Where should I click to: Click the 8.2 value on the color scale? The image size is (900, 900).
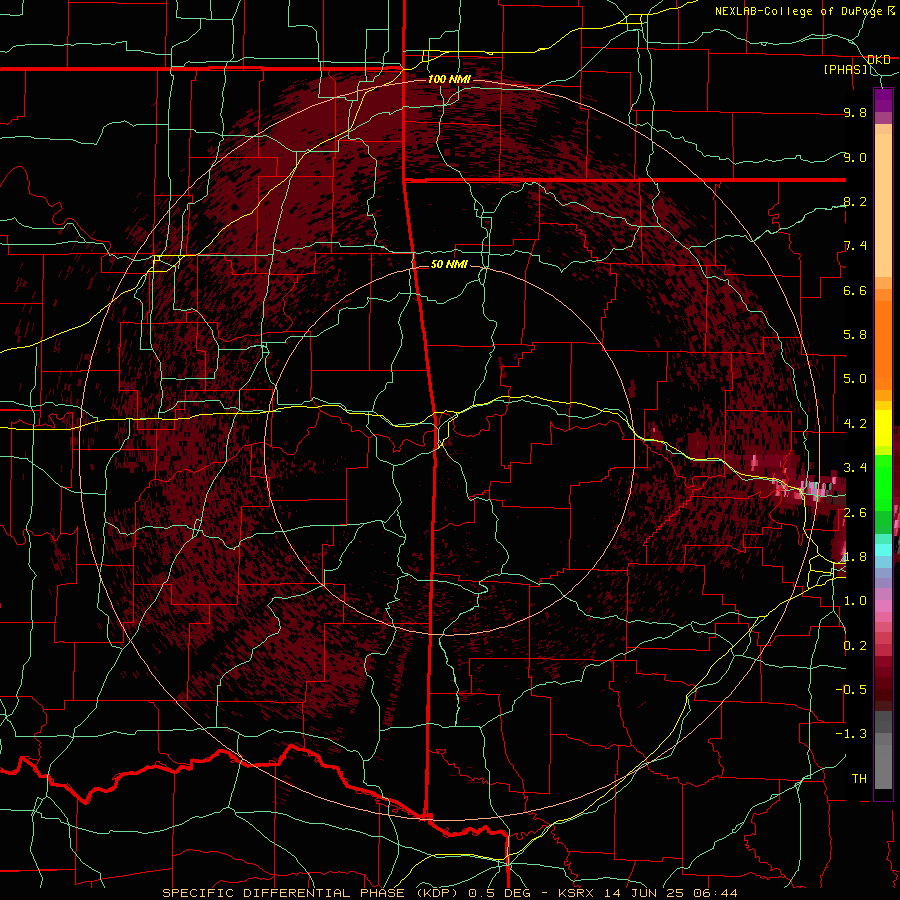(855, 201)
